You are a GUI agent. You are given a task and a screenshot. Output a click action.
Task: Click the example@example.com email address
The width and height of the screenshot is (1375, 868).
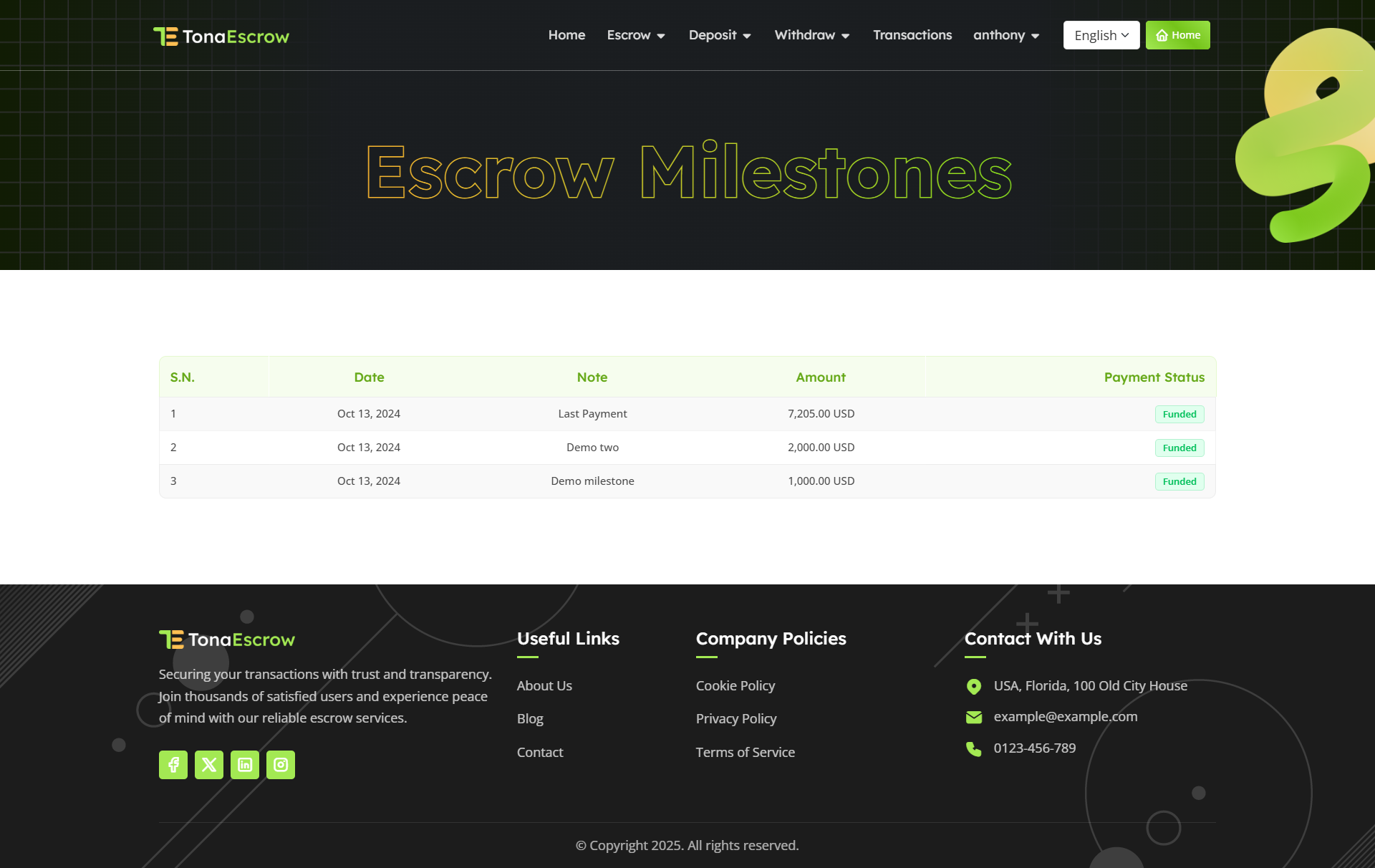1065,716
